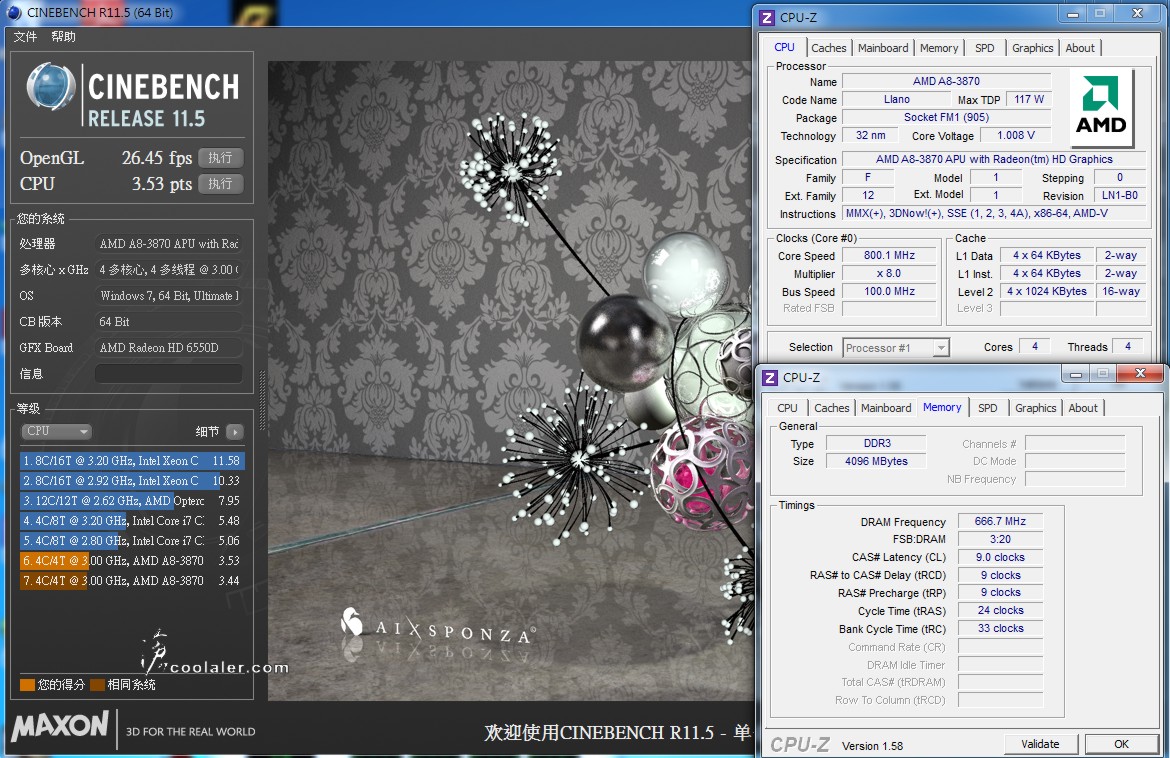Click the Cinebench title bar app icon
Viewport: 1170px width, 758px height.
[x=13, y=12]
